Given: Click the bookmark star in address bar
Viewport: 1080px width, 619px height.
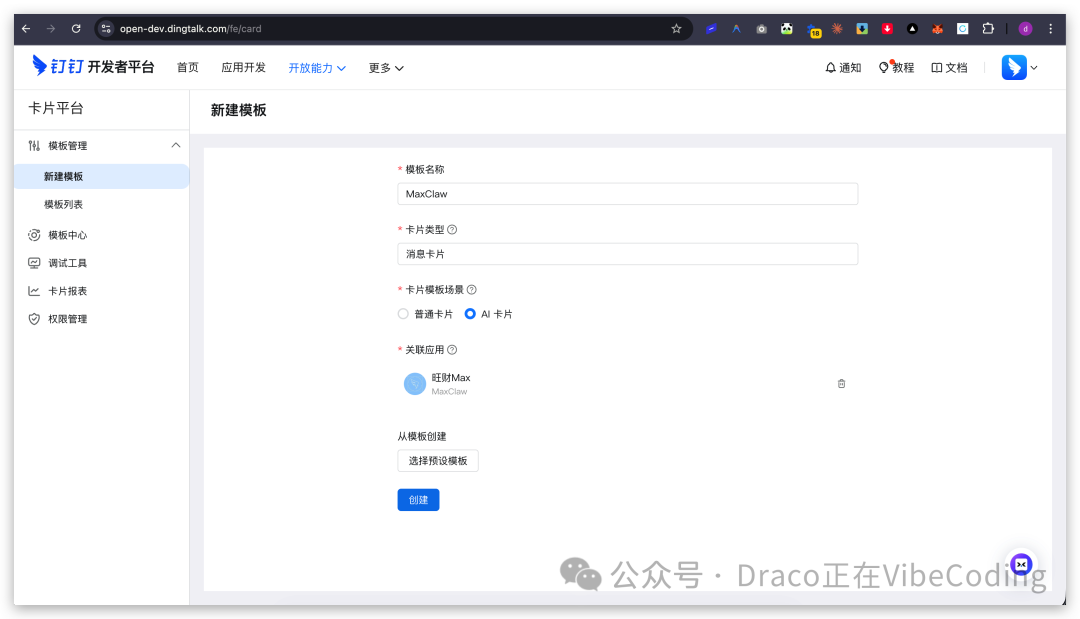Looking at the screenshot, I should pos(675,28).
